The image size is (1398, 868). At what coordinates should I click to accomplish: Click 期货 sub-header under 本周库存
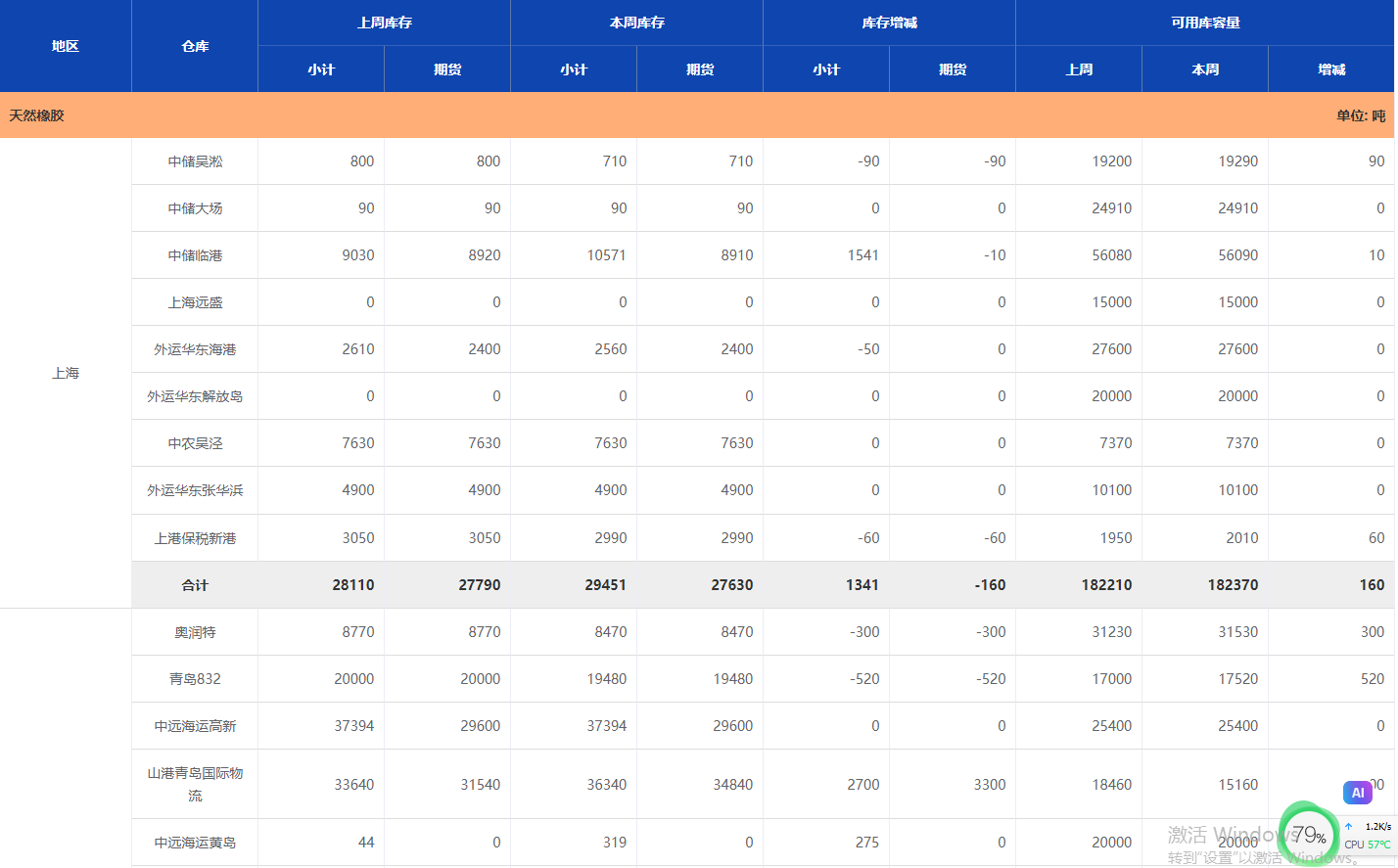pos(700,69)
